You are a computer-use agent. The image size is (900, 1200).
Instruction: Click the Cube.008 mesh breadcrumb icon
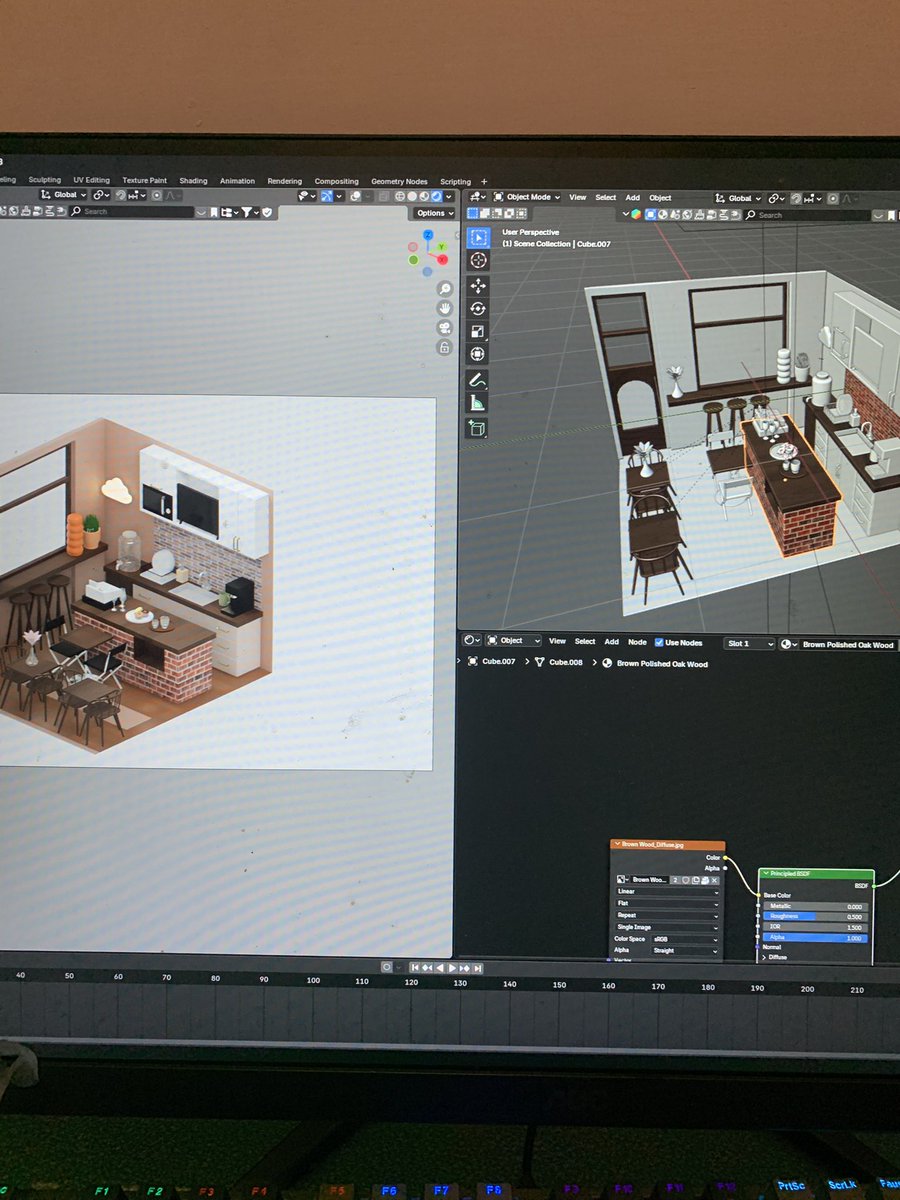pos(540,662)
